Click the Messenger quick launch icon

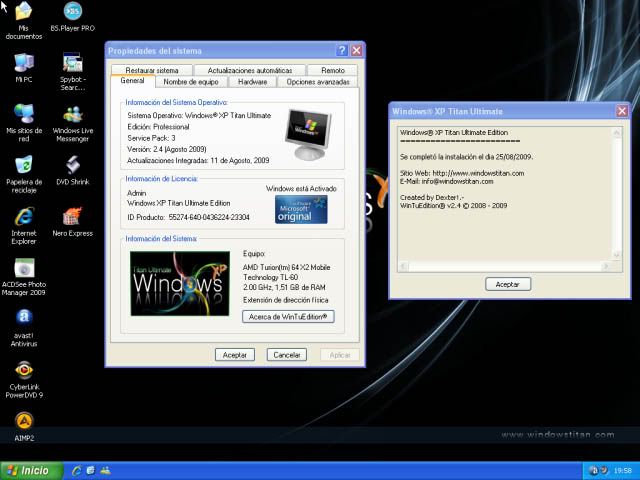[x=105, y=471]
